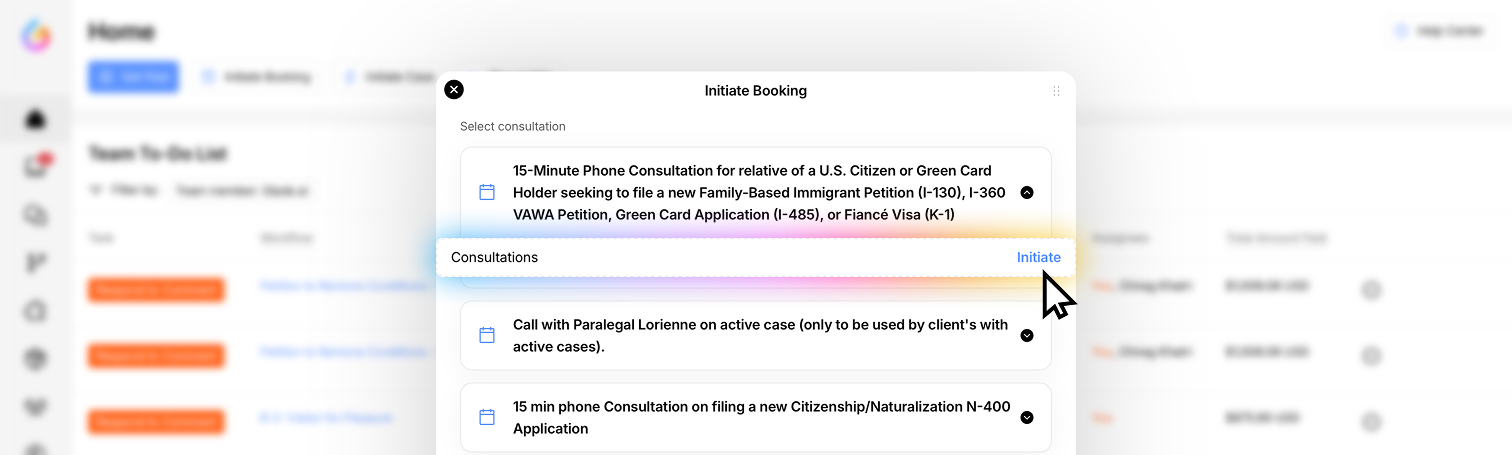Screen dimensions: 1512x455
Task: Click the blue button under Home heading
Action: tap(133, 77)
